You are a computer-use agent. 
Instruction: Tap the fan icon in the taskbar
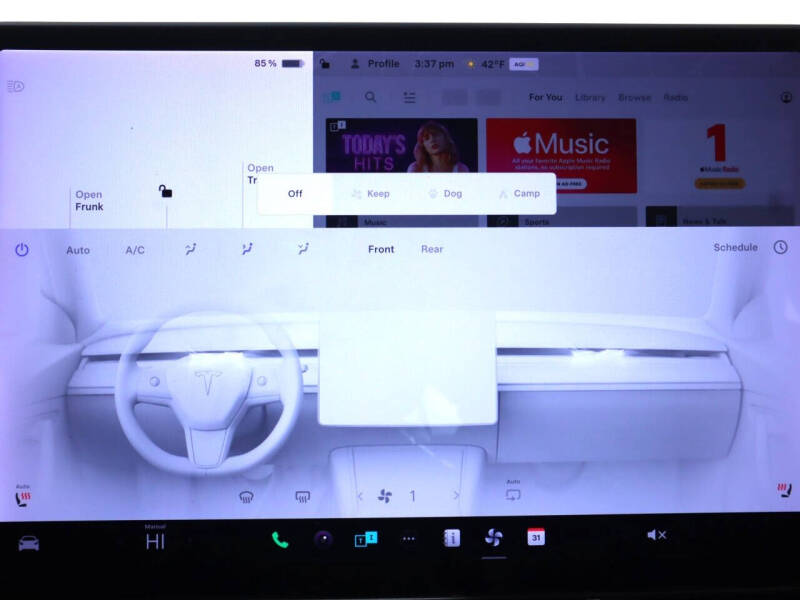[x=493, y=537]
